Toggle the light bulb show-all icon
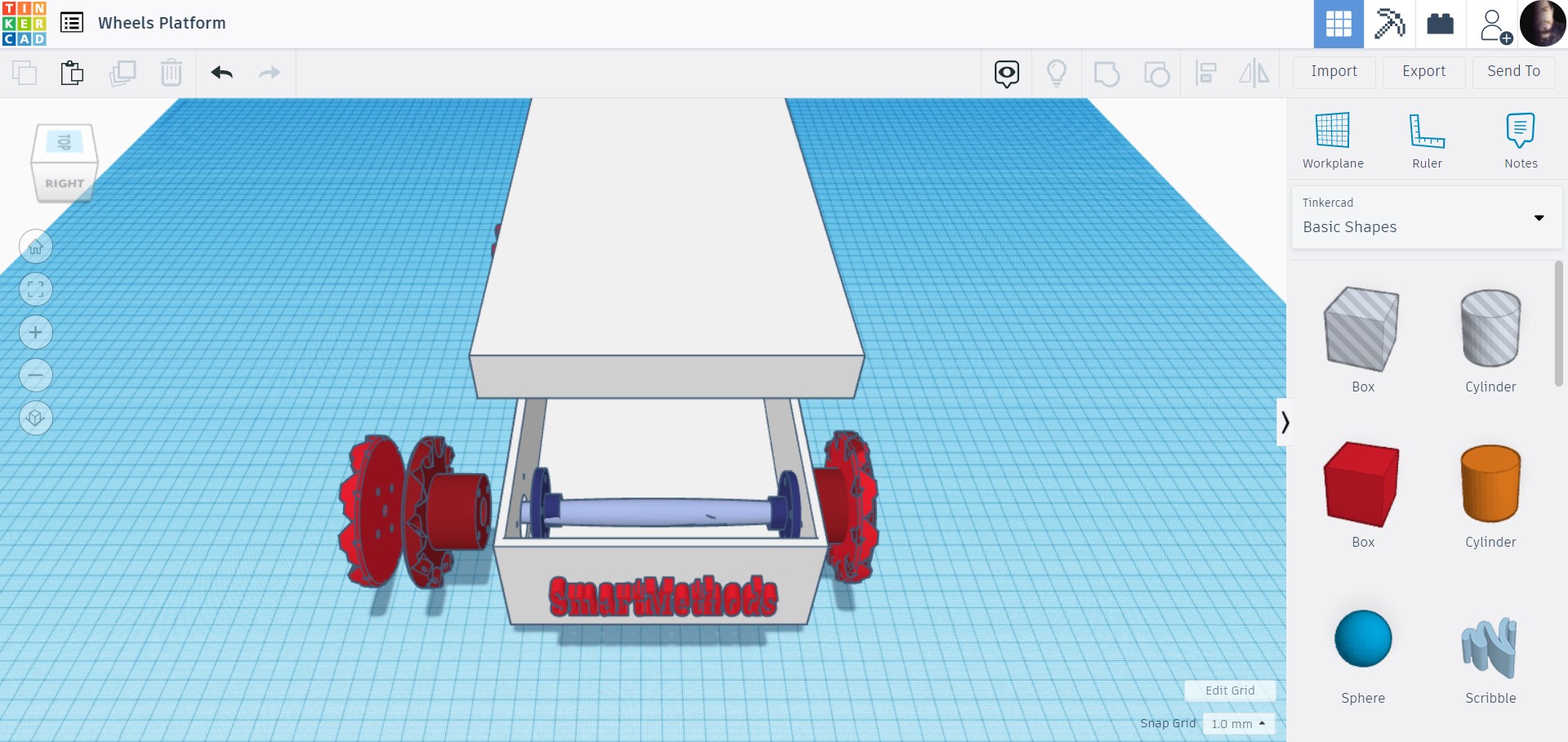Viewport: 1568px width, 742px height. pos(1058,73)
